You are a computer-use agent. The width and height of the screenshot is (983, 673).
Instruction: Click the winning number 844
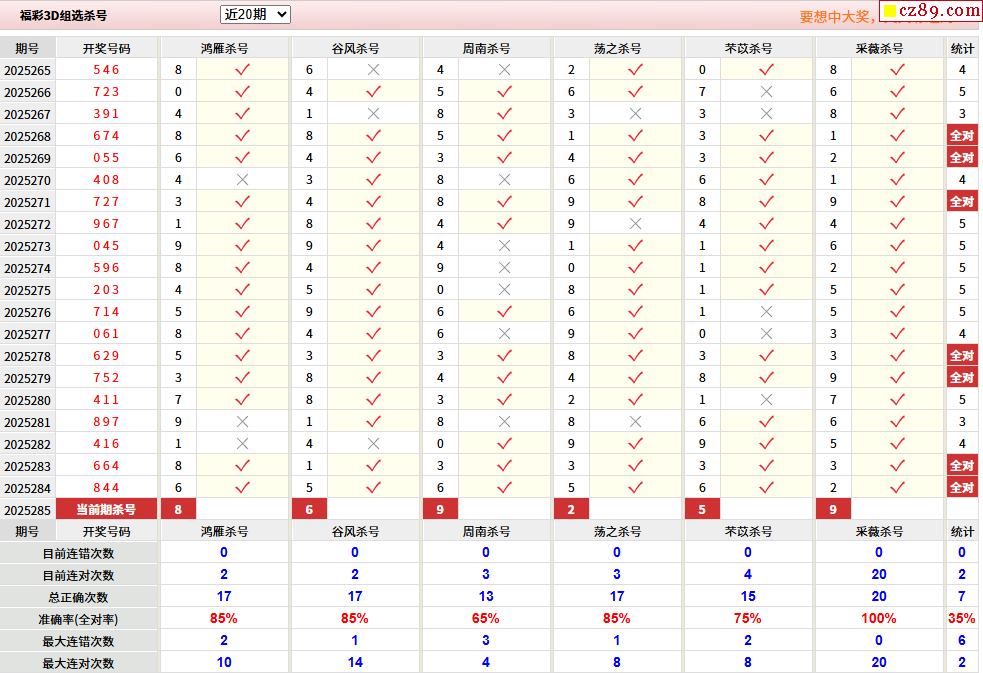tap(107, 488)
